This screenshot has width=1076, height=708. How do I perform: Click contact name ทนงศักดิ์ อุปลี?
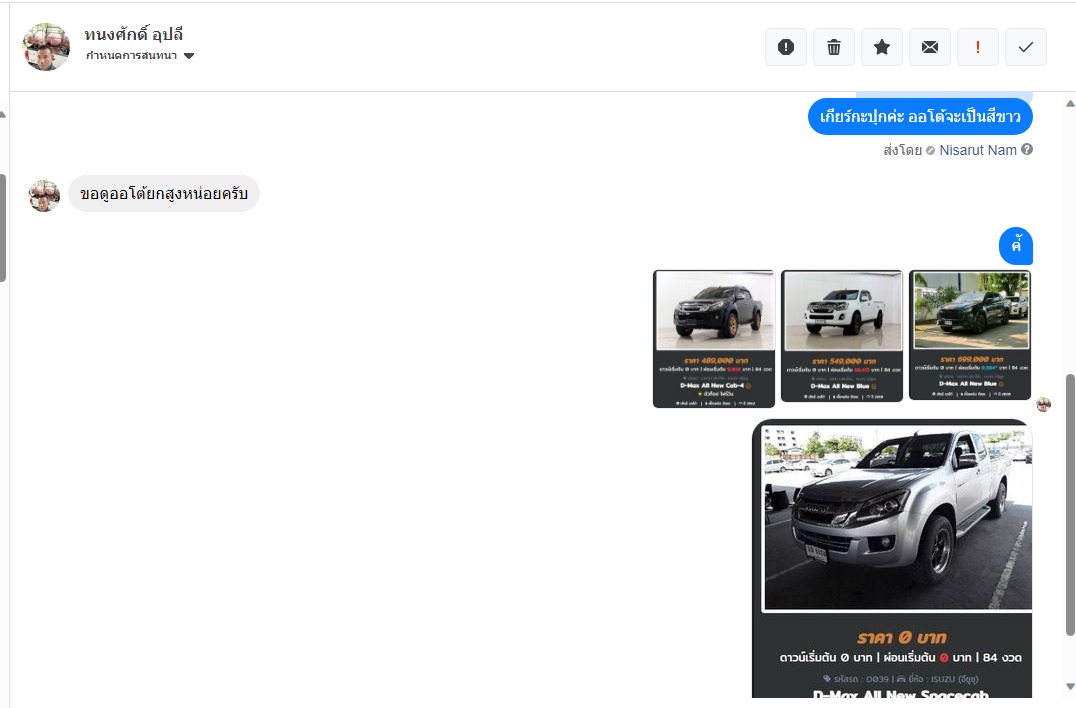[134, 34]
